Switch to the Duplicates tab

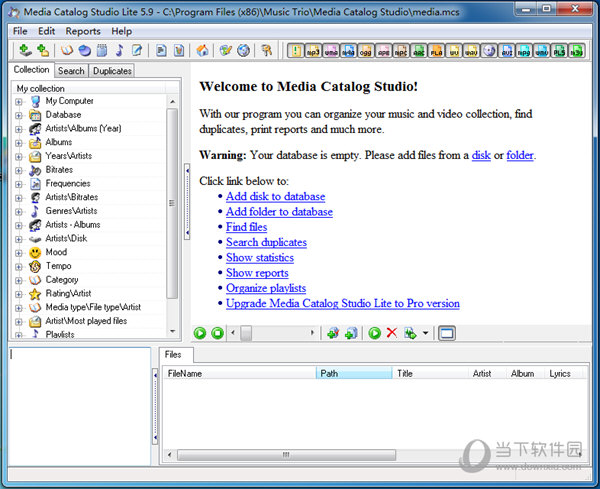[x=112, y=71]
